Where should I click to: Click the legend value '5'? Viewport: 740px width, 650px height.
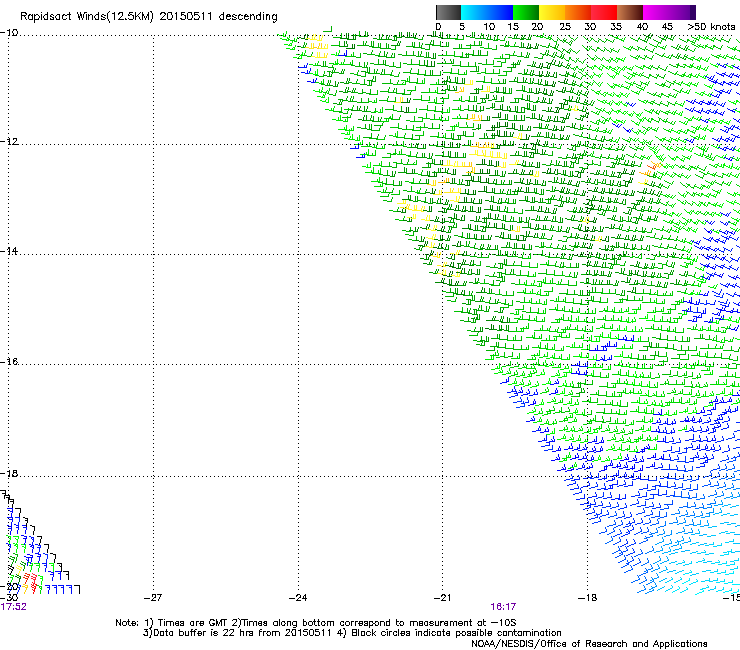click(x=462, y=27)
